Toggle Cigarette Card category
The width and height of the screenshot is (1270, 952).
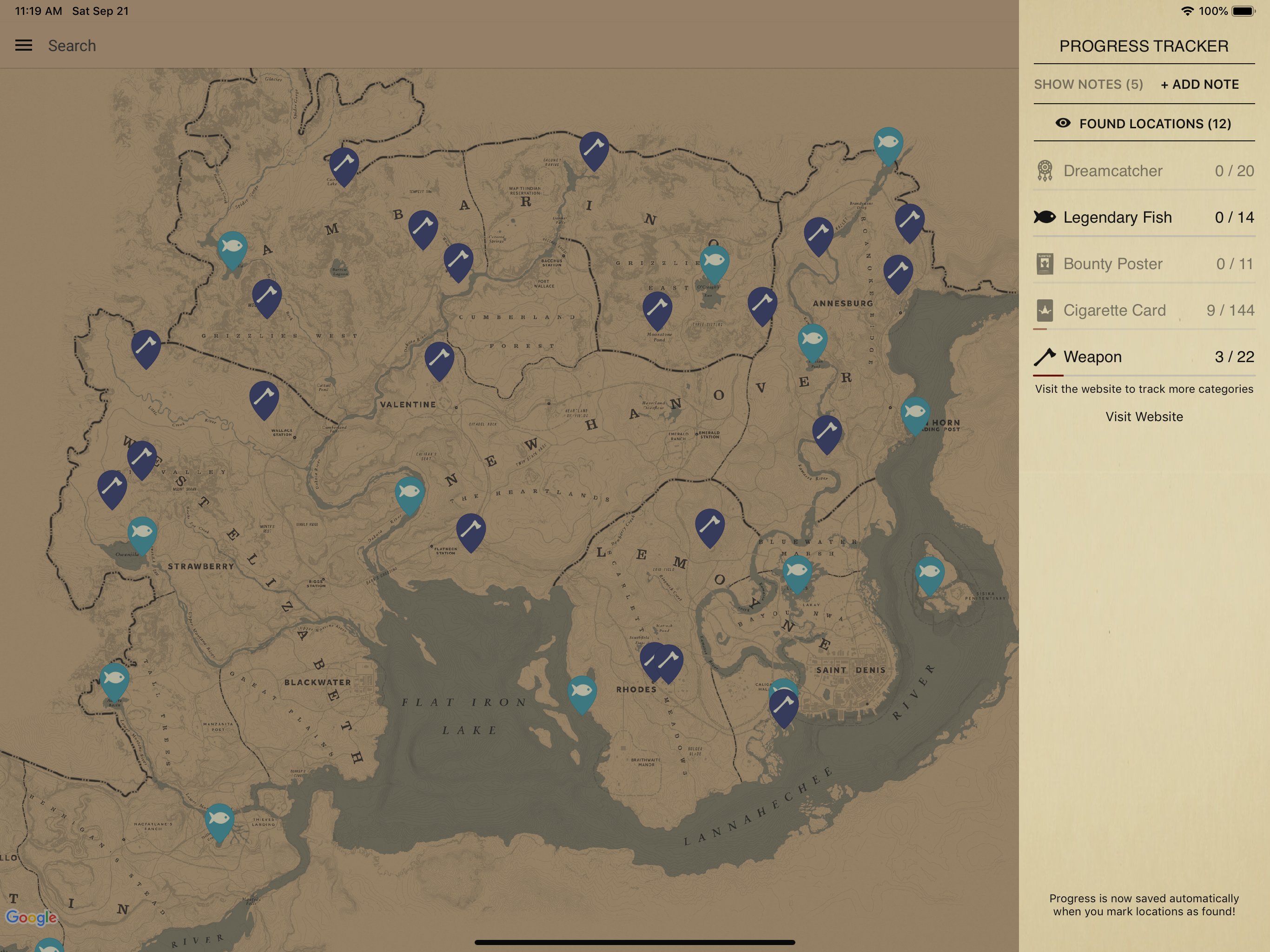tap(1144, 310)
